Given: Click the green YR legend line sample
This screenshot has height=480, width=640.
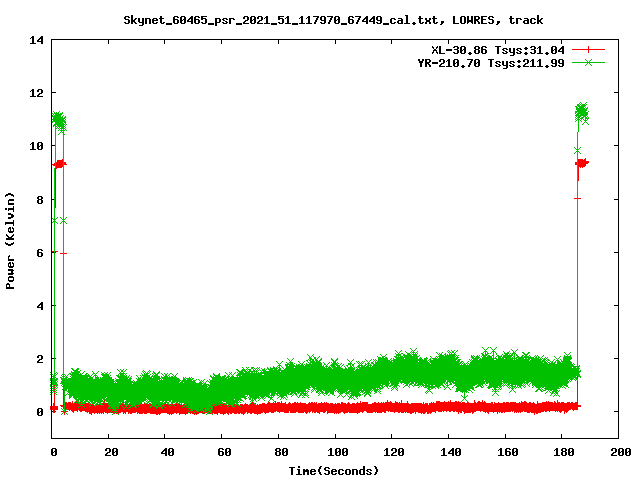Looking at the screenshot, I should pyautogui.click(x=588, y=62).
